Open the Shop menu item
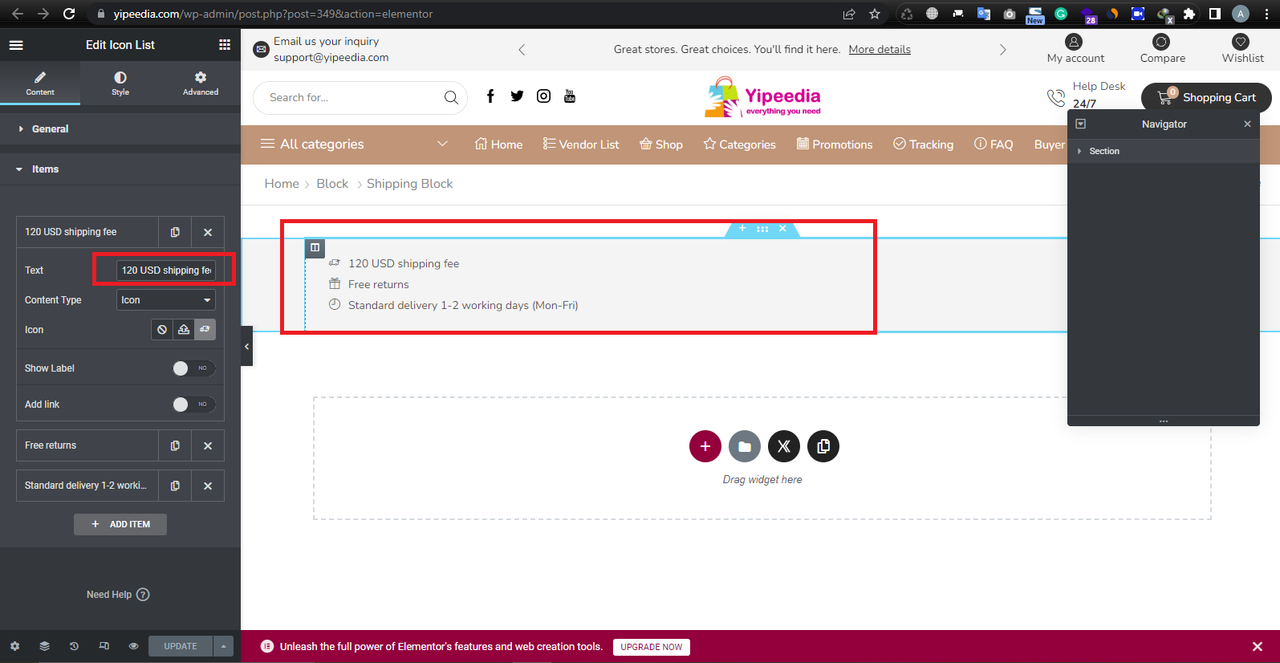Viewport: 1280px width, 663px height. coord(661,144)
